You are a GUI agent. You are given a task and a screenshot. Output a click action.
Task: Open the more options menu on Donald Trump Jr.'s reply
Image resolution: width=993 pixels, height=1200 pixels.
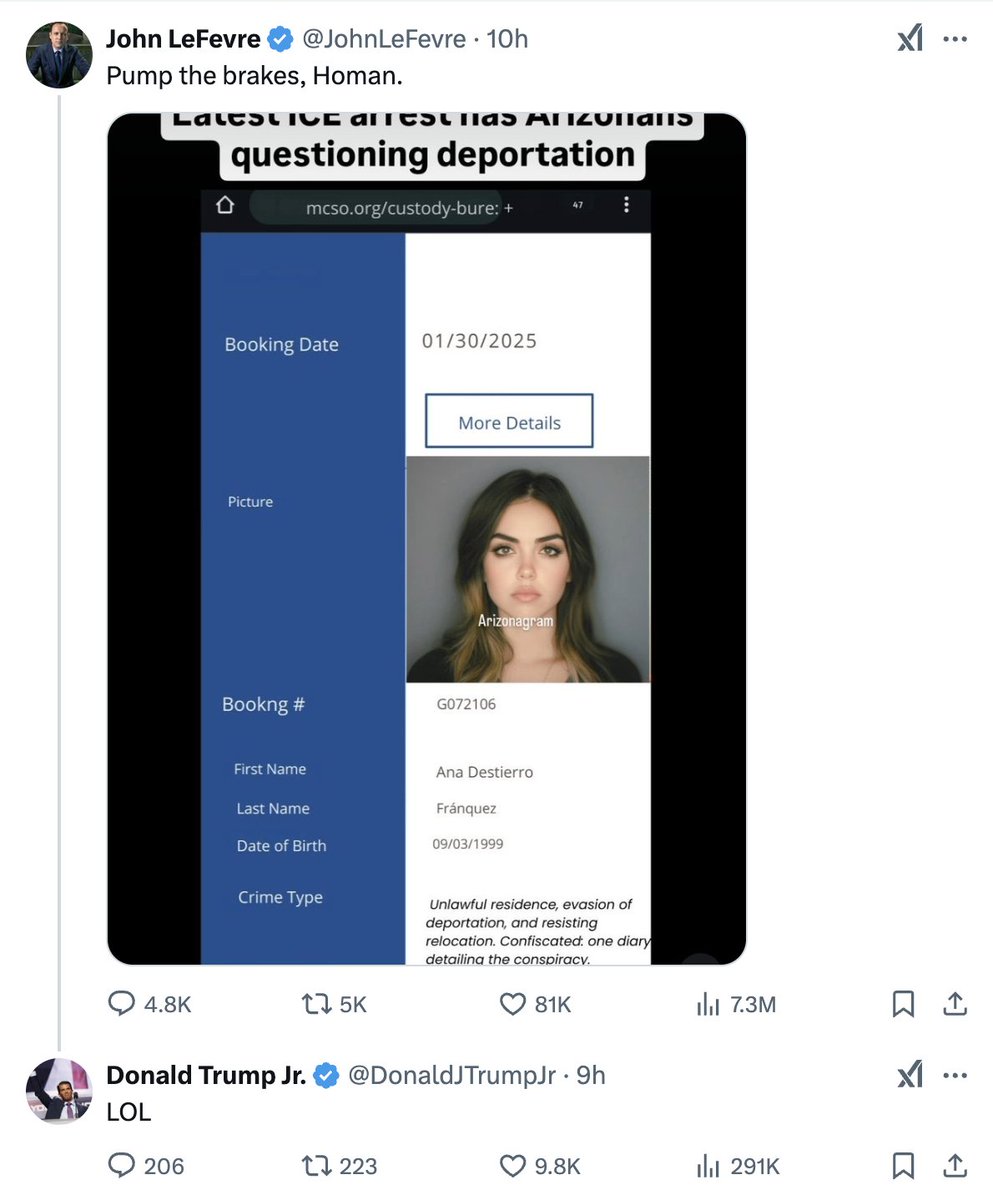(x=955, y=1075)
